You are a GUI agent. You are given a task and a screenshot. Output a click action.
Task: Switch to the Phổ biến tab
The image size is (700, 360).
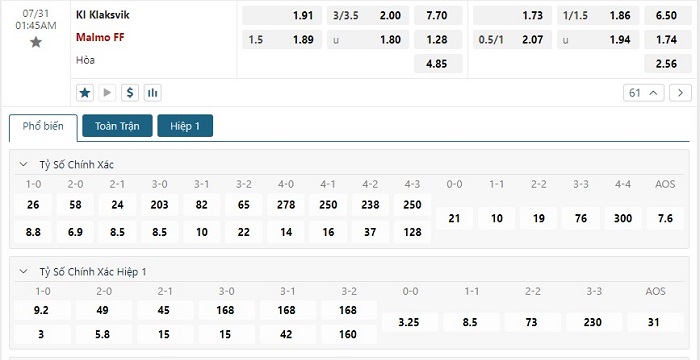pos(43,126)
